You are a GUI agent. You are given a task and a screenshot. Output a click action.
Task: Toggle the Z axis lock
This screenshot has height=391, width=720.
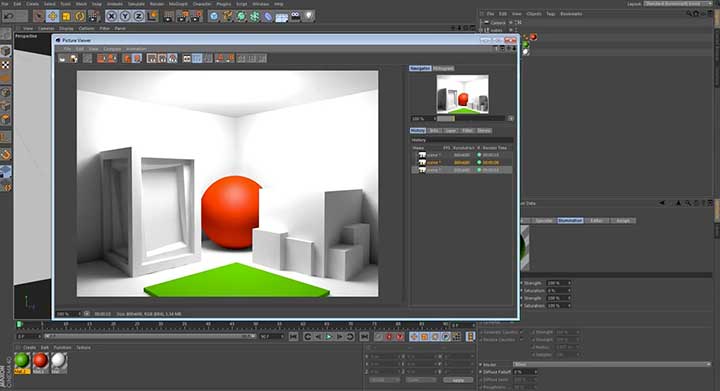click(139, 17)
